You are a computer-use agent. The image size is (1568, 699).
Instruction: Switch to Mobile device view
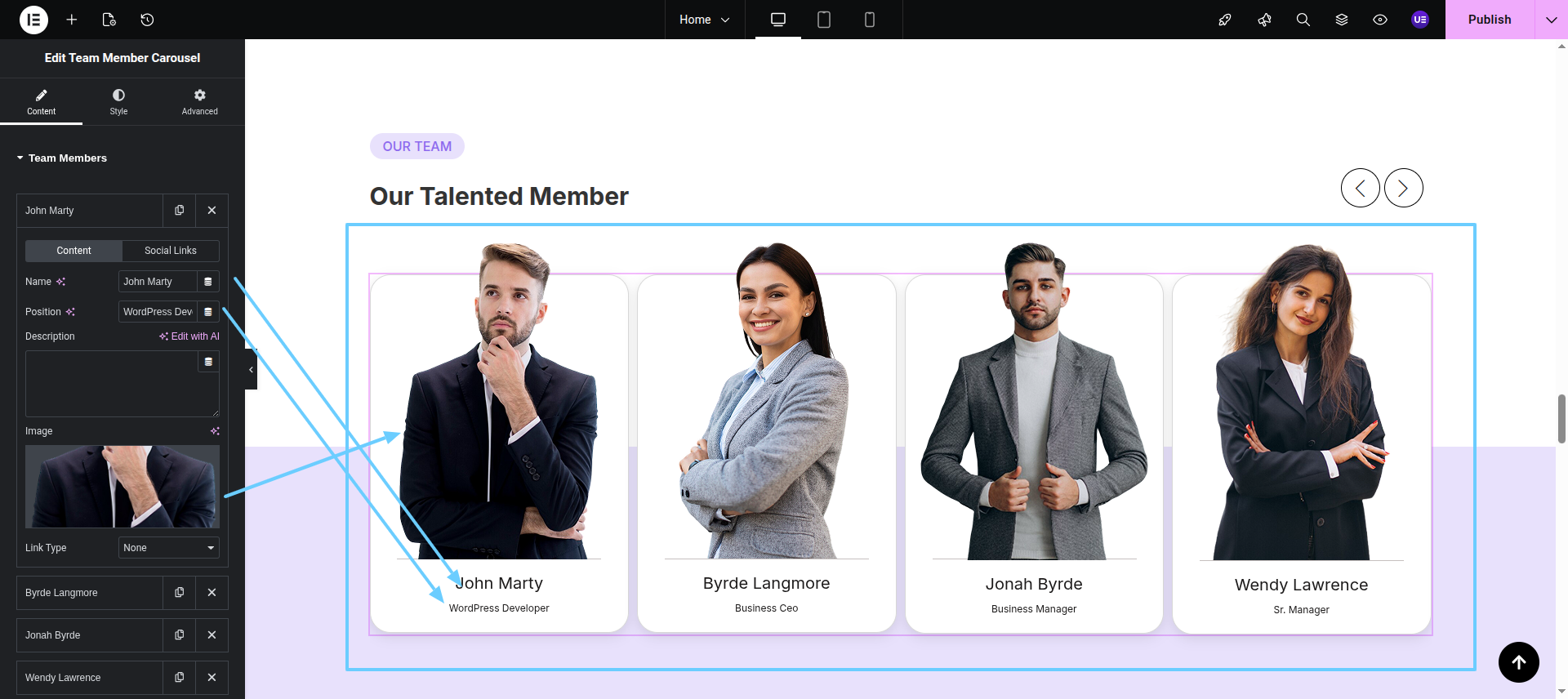pyautogui.click(x=870, y=20)
